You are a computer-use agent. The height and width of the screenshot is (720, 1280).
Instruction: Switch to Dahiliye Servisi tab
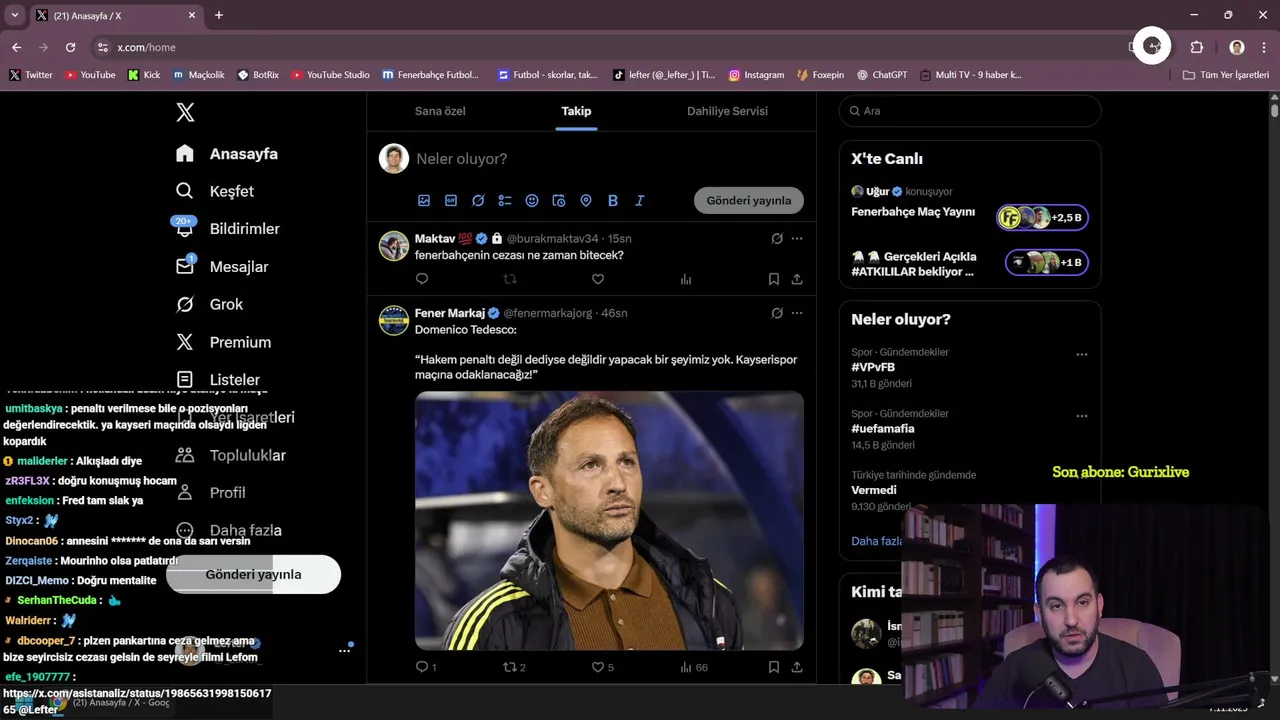pyautogui.click(x=727, y=111)
